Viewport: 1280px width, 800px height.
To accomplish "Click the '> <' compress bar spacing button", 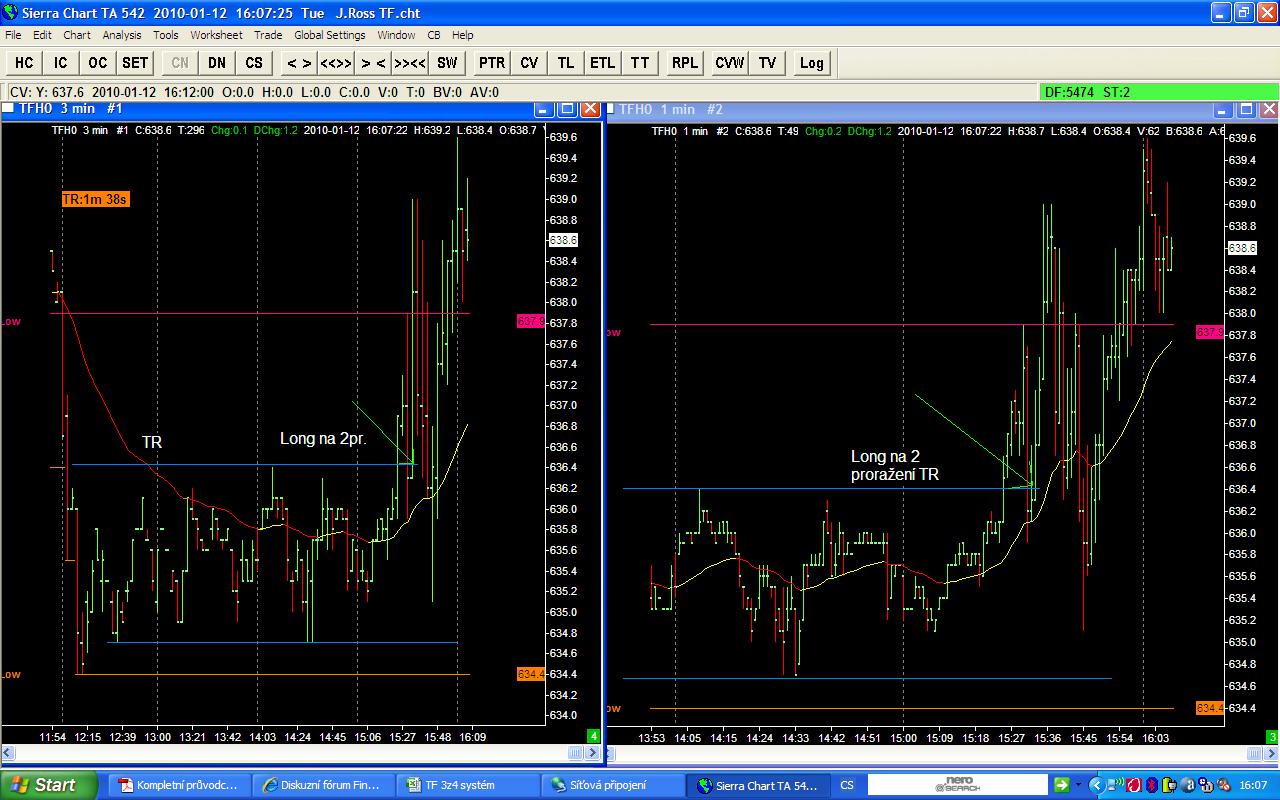I will [x=373, y=62].
